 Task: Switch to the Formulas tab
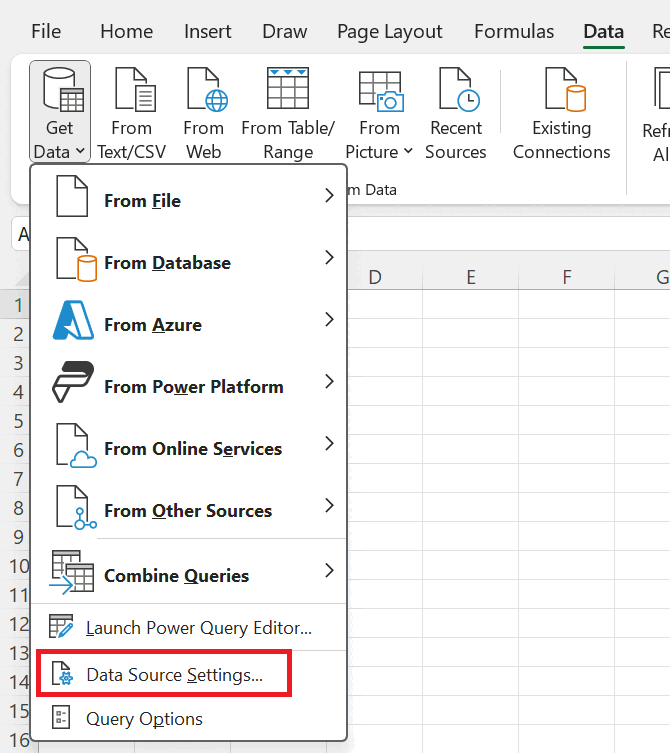pyautogui.click(x=514, y=32)
